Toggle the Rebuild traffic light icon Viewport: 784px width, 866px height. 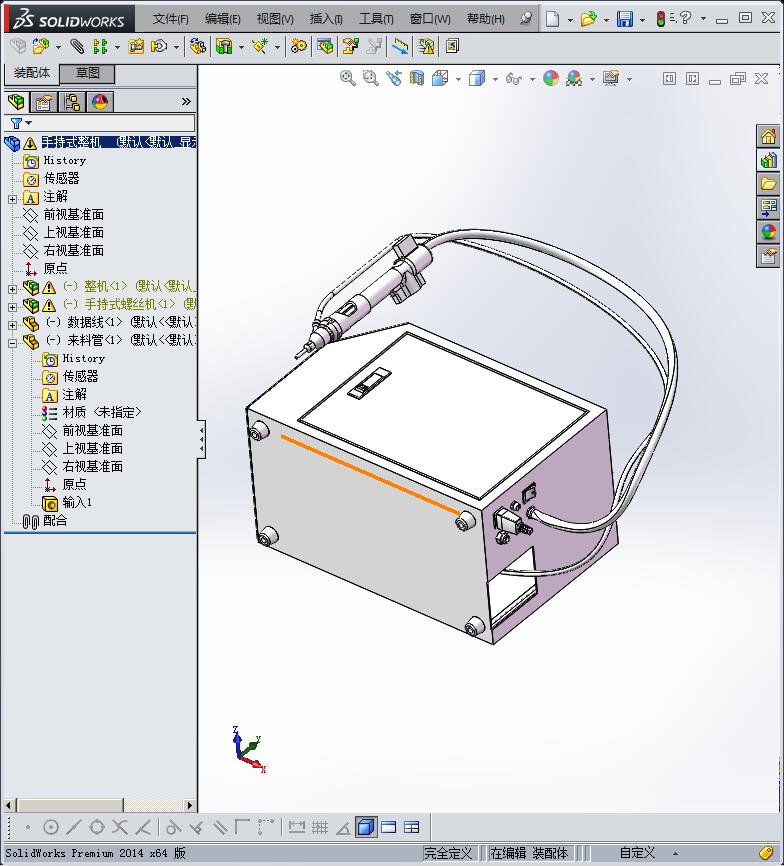(x=660, y=19)
